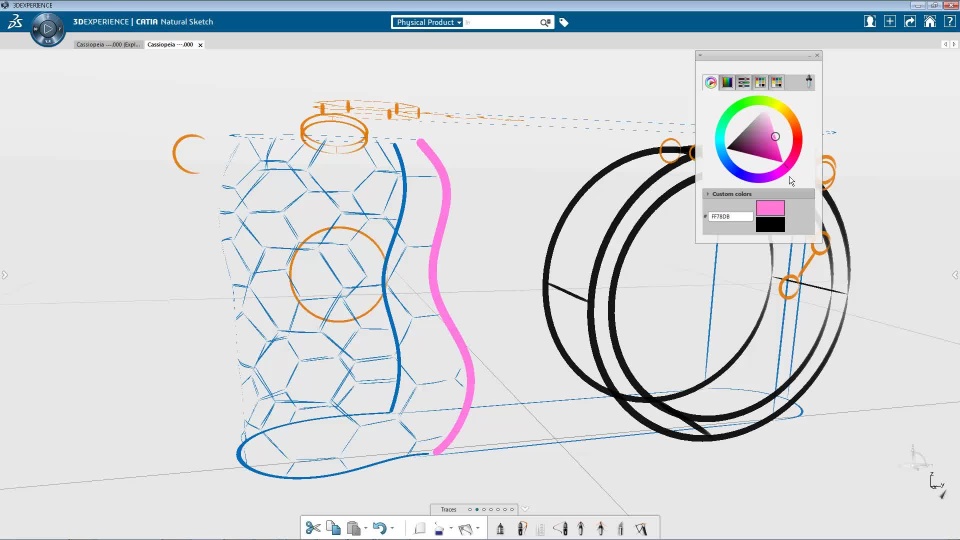Switch to second color palette tab

coord(776,82)
